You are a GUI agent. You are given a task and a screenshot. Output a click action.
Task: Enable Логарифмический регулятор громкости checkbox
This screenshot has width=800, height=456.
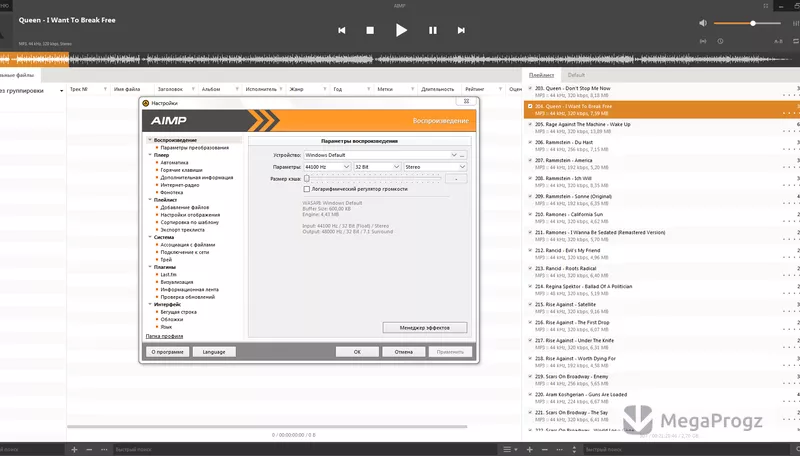pos(307,189)
